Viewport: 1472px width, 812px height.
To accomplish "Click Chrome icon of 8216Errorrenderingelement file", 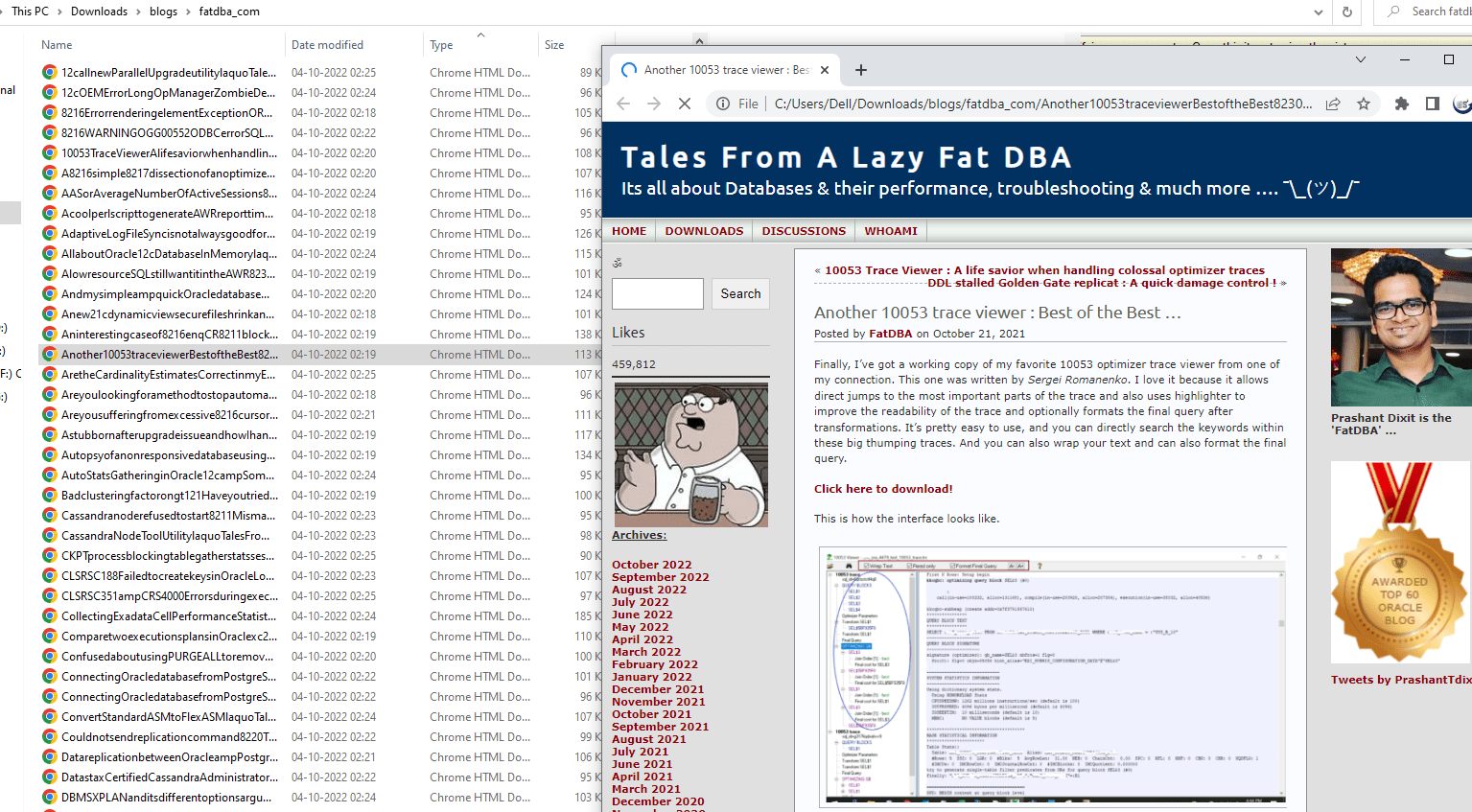I will point(49,112).
